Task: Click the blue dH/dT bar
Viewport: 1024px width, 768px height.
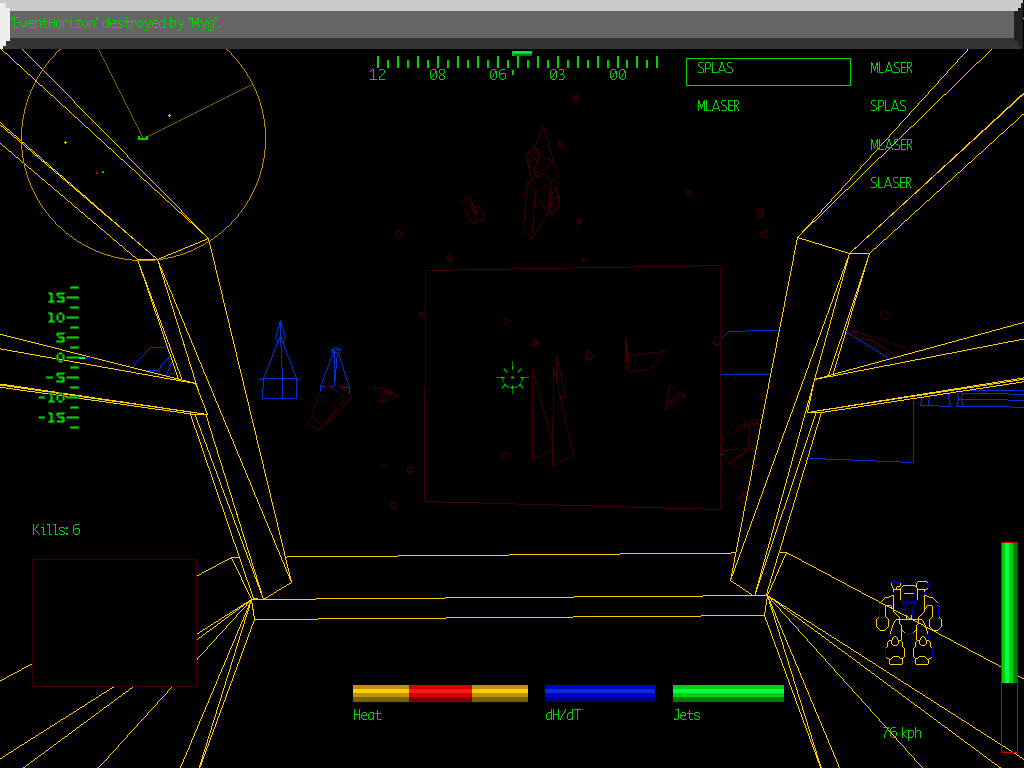Action: coord(599,693)
